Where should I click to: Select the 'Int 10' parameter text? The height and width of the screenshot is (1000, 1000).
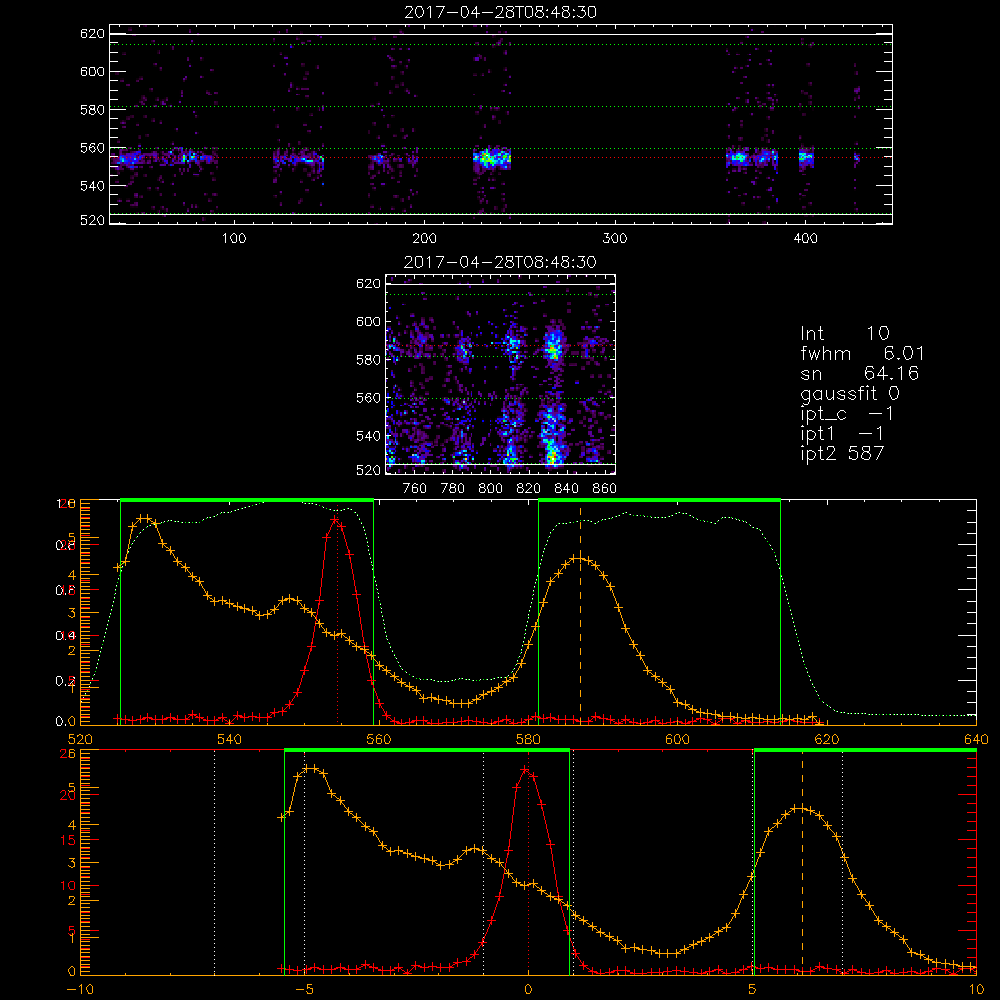pyautogui.click(x=844, y=333)
